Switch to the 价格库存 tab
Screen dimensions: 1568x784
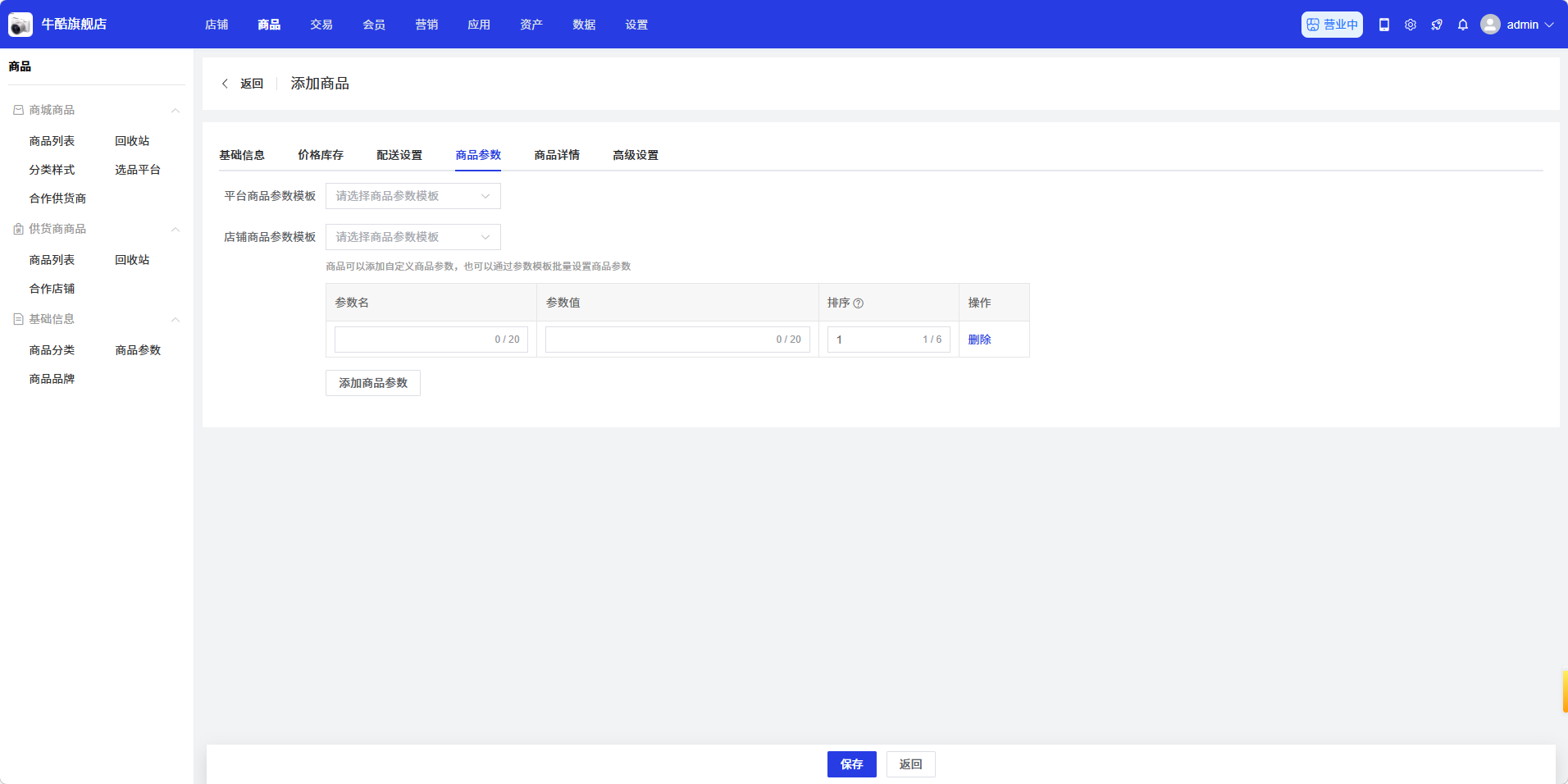(321, 155)
